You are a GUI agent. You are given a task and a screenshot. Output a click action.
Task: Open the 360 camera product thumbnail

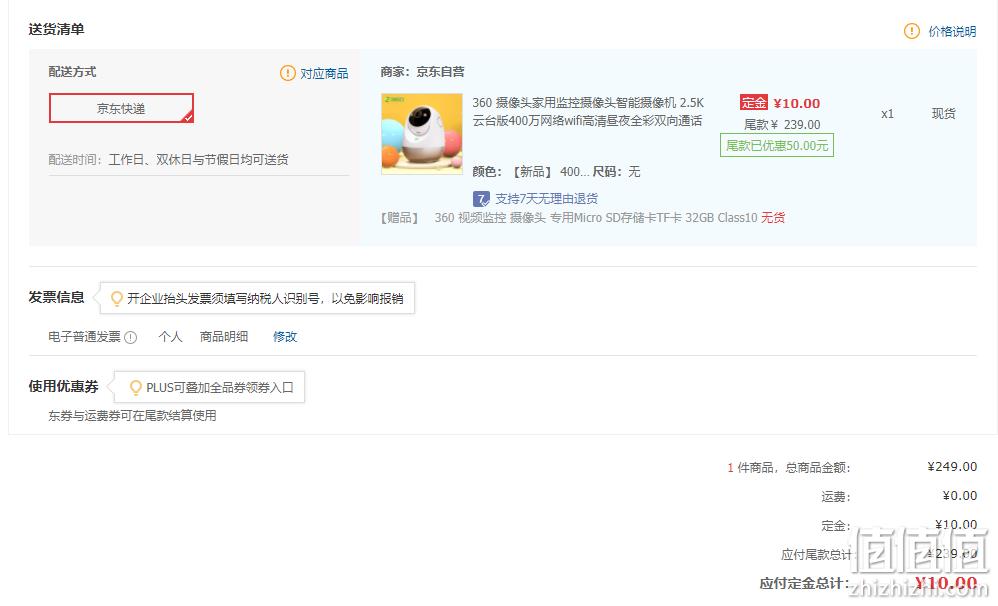(x=422, y=134)
